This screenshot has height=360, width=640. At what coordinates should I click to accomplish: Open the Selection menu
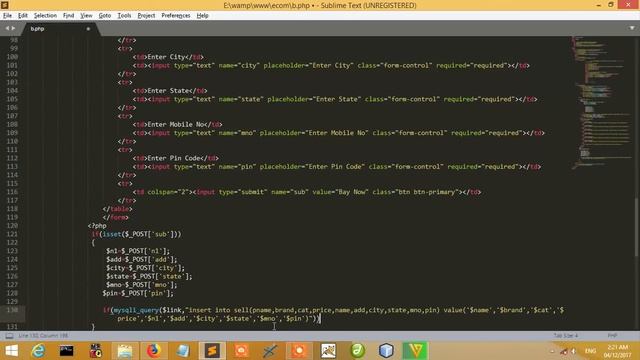[x=45, y=16]
